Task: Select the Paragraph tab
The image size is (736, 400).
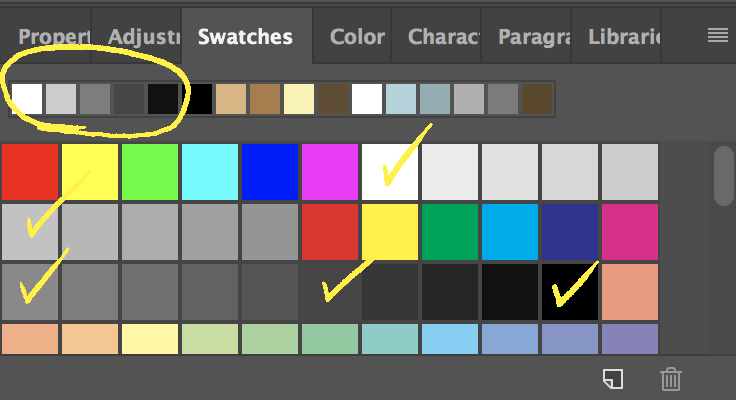Action: (531, 37)
